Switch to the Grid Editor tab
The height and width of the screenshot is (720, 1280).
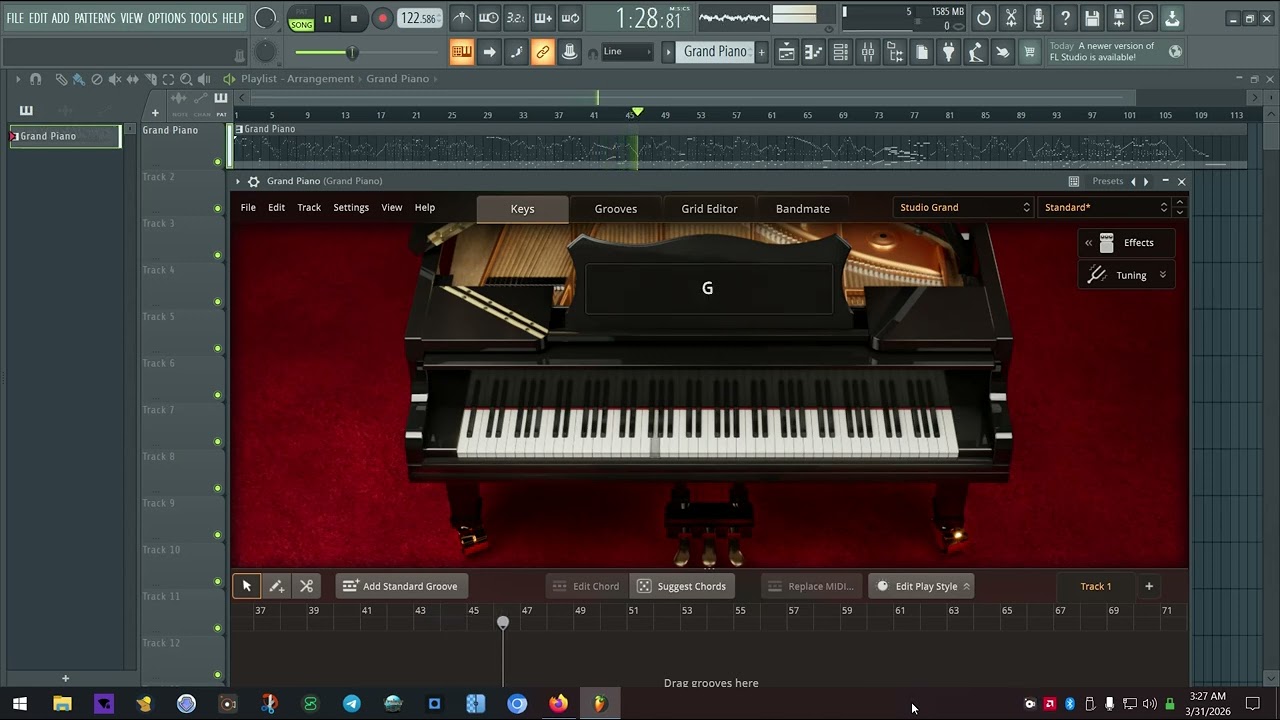coord(709,208)
